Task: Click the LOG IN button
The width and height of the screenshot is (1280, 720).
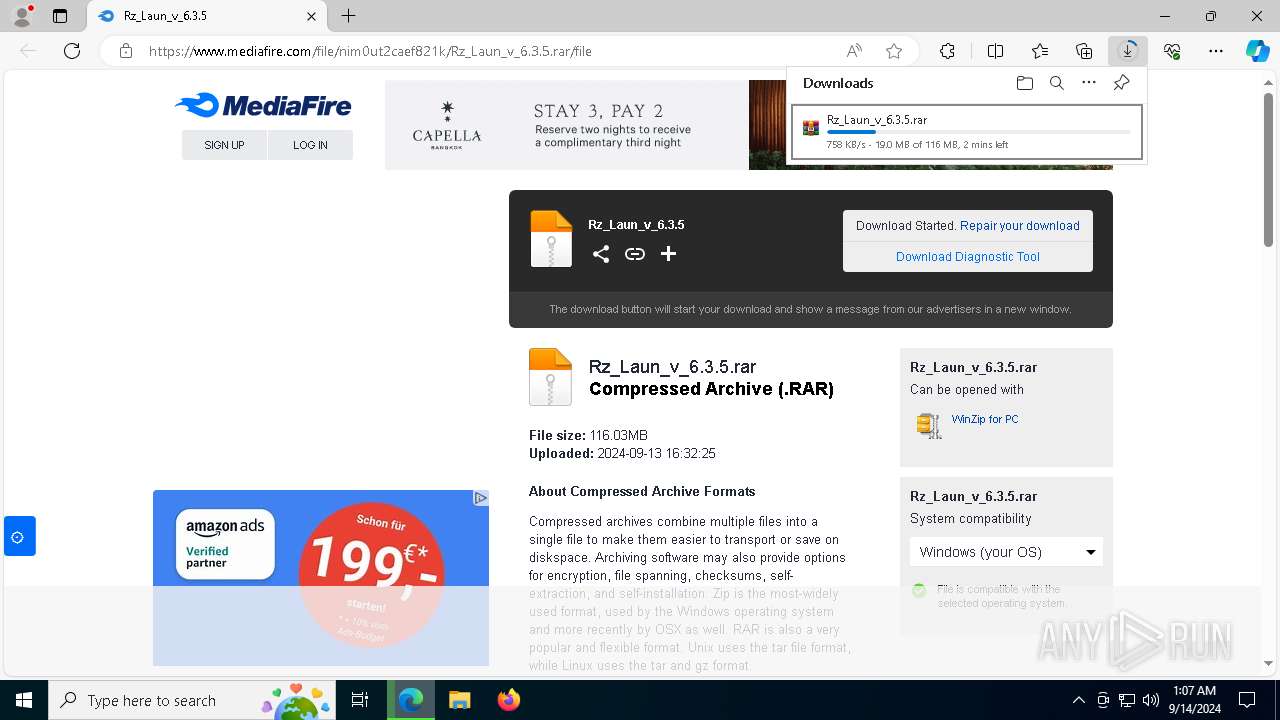Action: coord(310,145)
